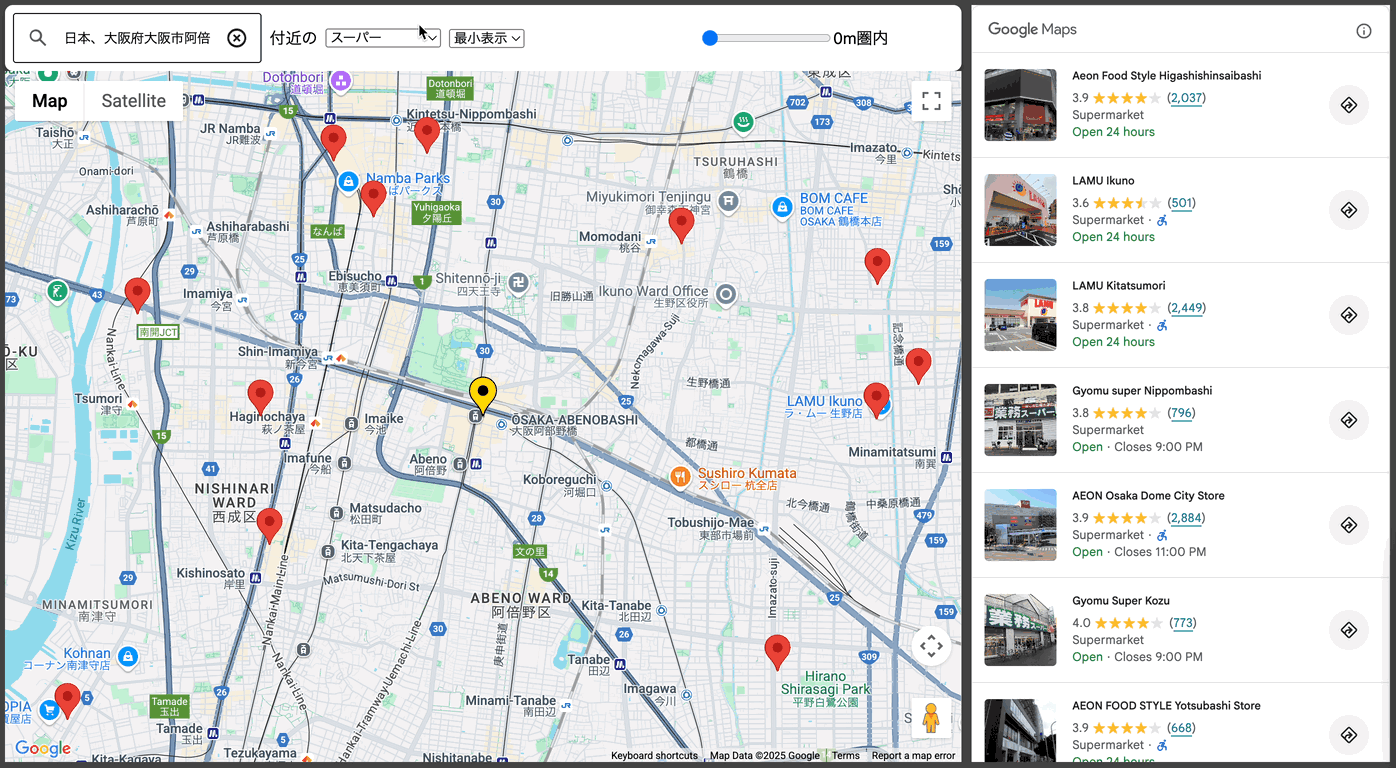Open LAMU Kitatsumori photo thumbnail
Screen dimensions: 1396x768
[x=1020, y=315]
